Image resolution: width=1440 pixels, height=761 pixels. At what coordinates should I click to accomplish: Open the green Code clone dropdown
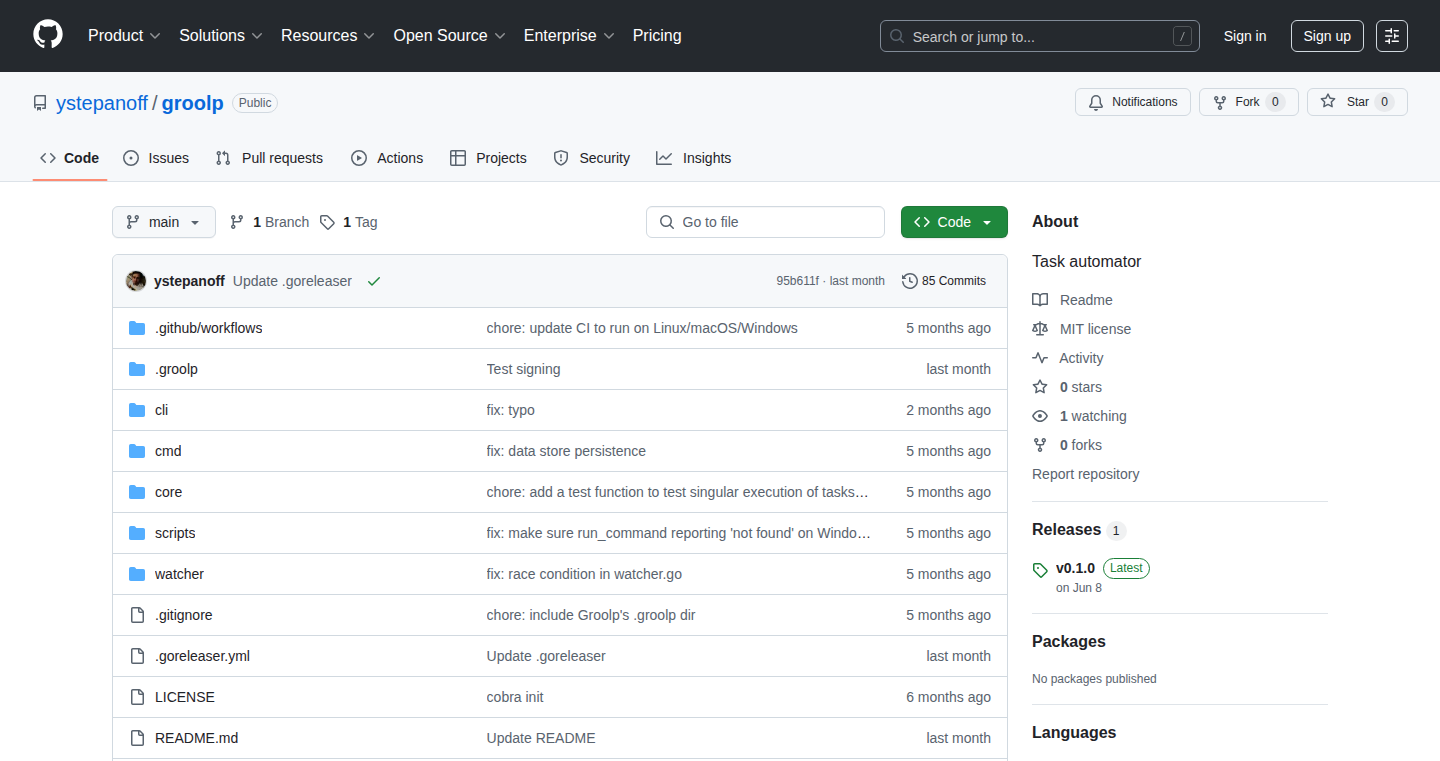point(954,222)
